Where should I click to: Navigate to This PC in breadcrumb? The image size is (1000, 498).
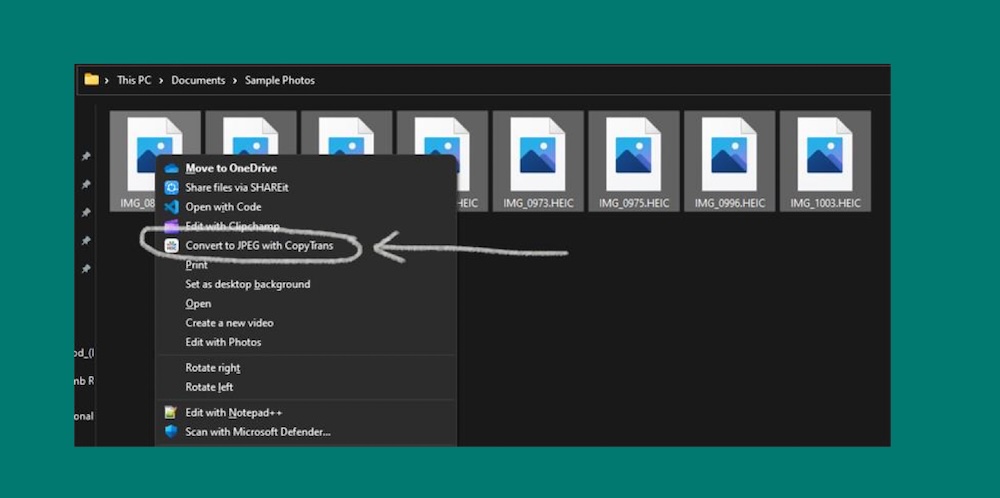[x=134, y=80]
